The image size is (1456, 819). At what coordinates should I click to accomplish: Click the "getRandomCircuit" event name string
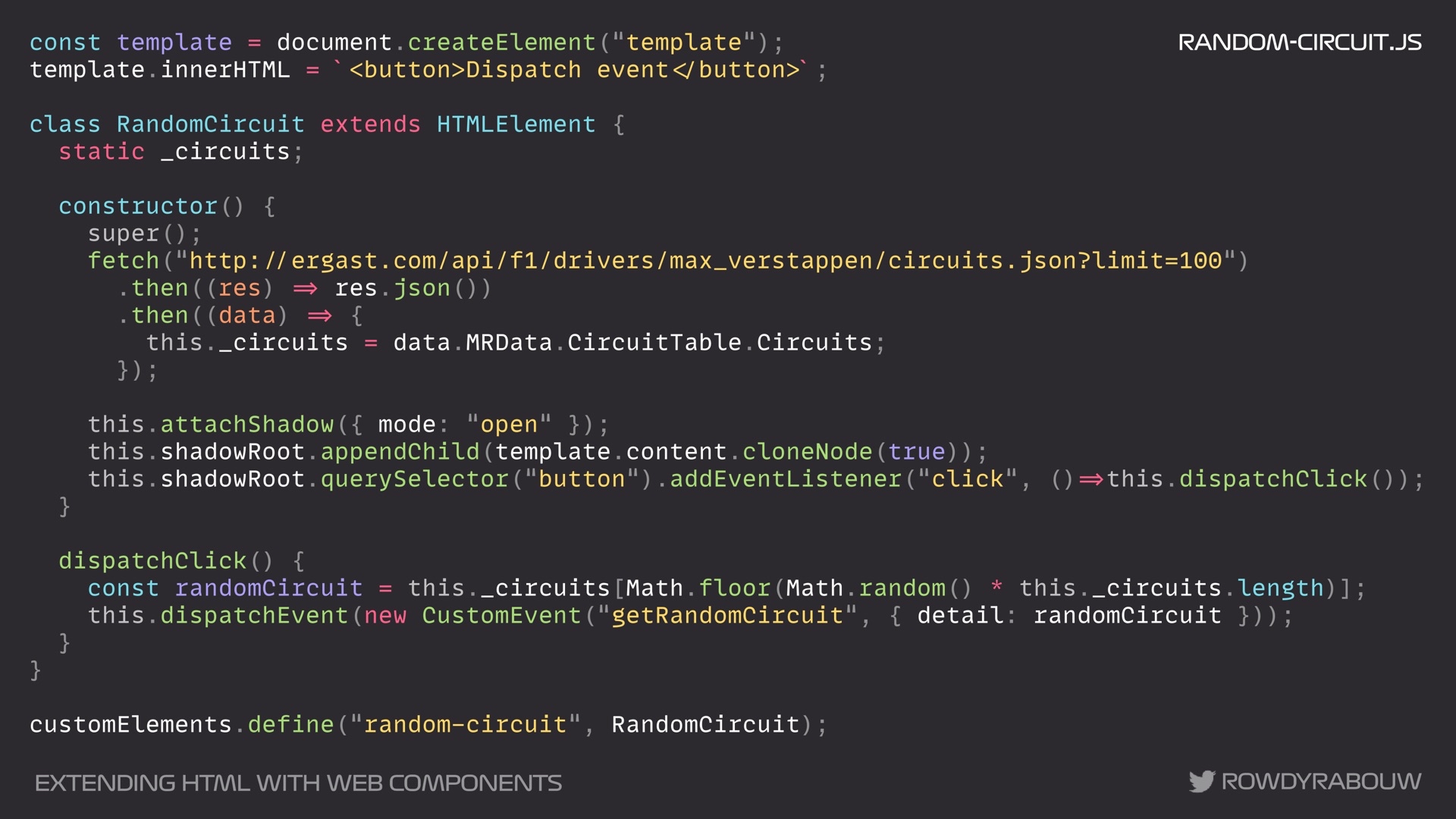coord(727,616)
